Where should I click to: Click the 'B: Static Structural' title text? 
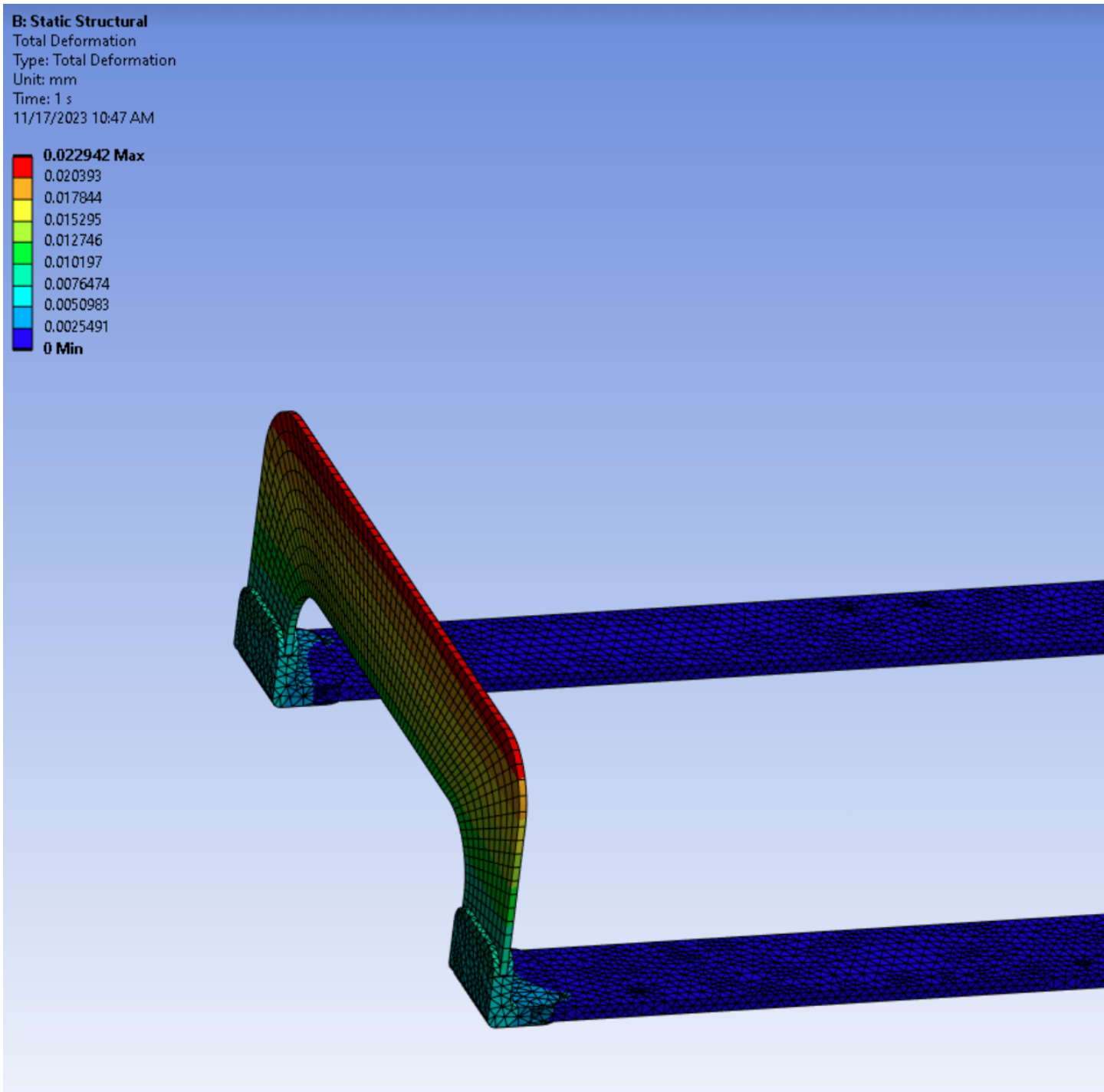tap(80, 21)
